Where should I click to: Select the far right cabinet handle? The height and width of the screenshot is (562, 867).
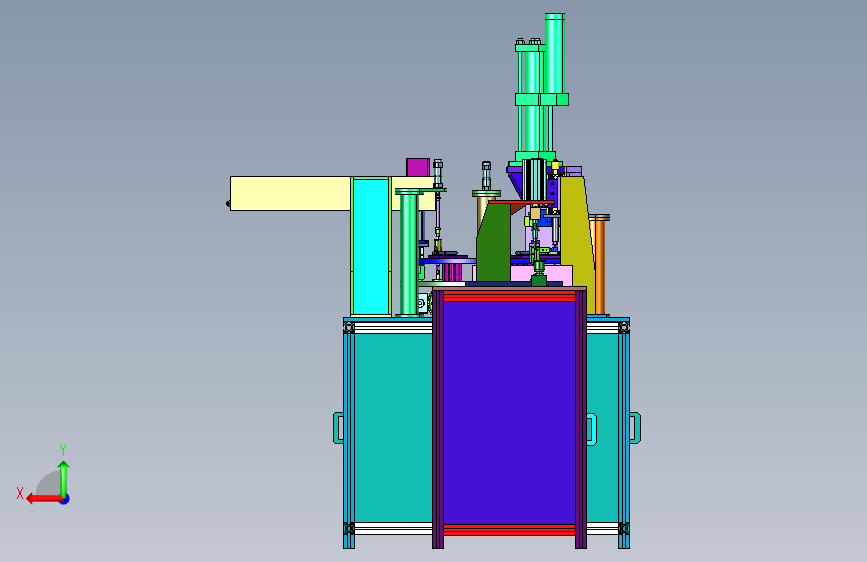[635, 428]
